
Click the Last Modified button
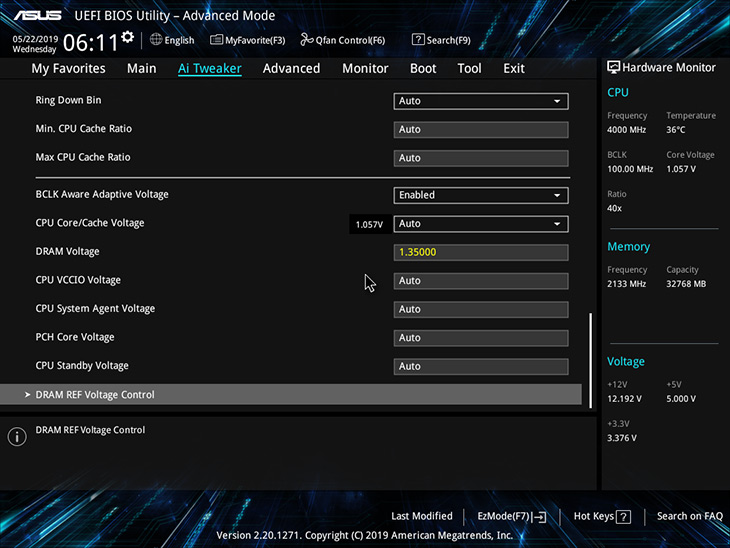point(422,516)
